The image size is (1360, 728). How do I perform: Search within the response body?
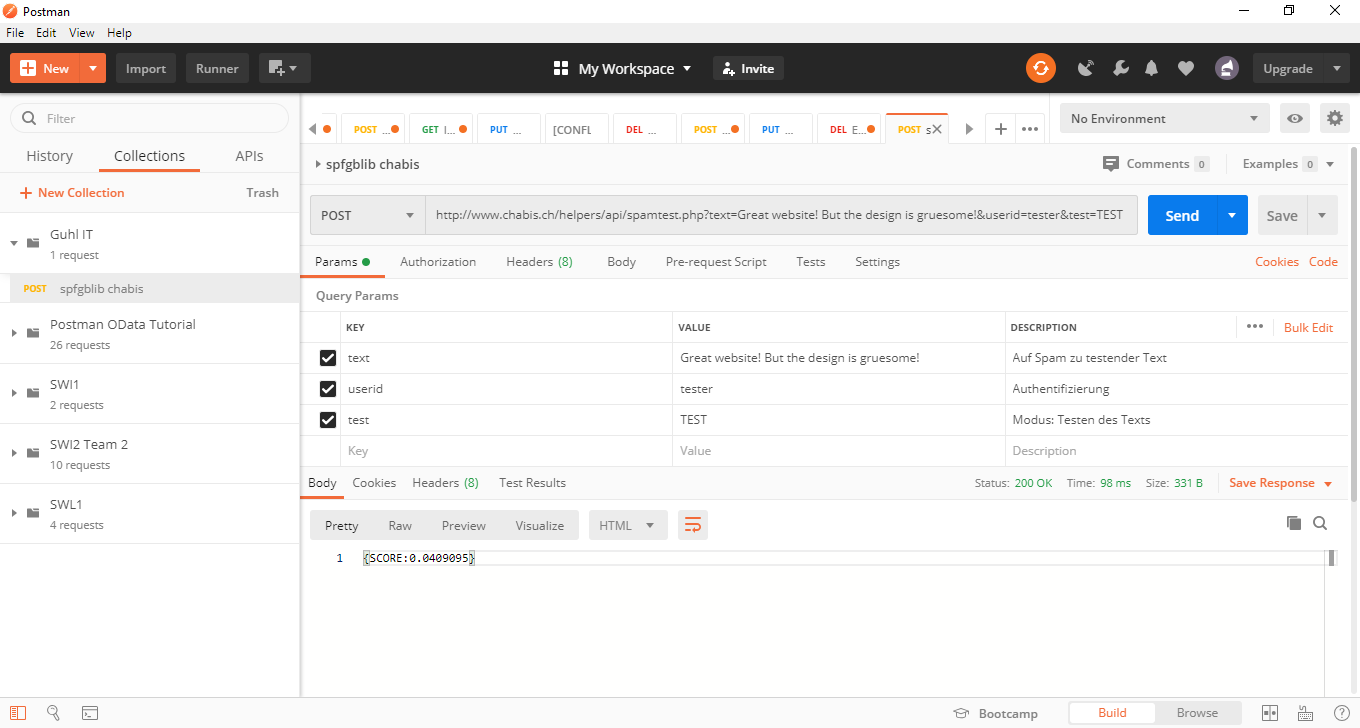click(x=1320, y=523)
